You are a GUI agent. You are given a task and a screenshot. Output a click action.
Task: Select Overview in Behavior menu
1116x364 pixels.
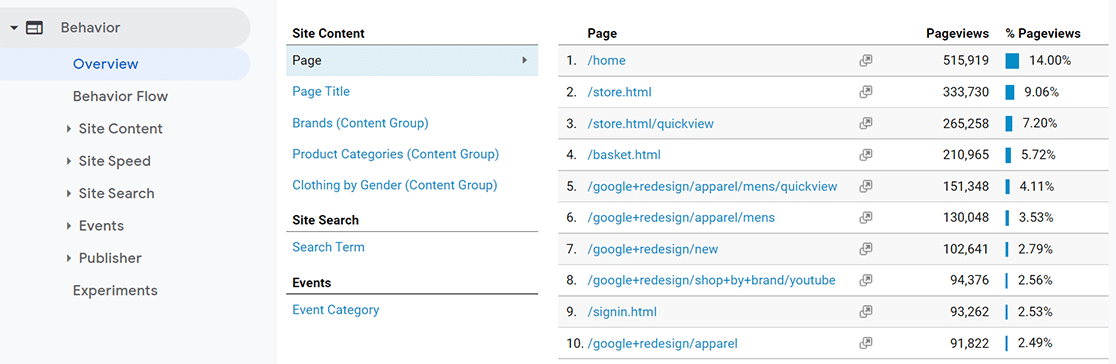point(105,64)
